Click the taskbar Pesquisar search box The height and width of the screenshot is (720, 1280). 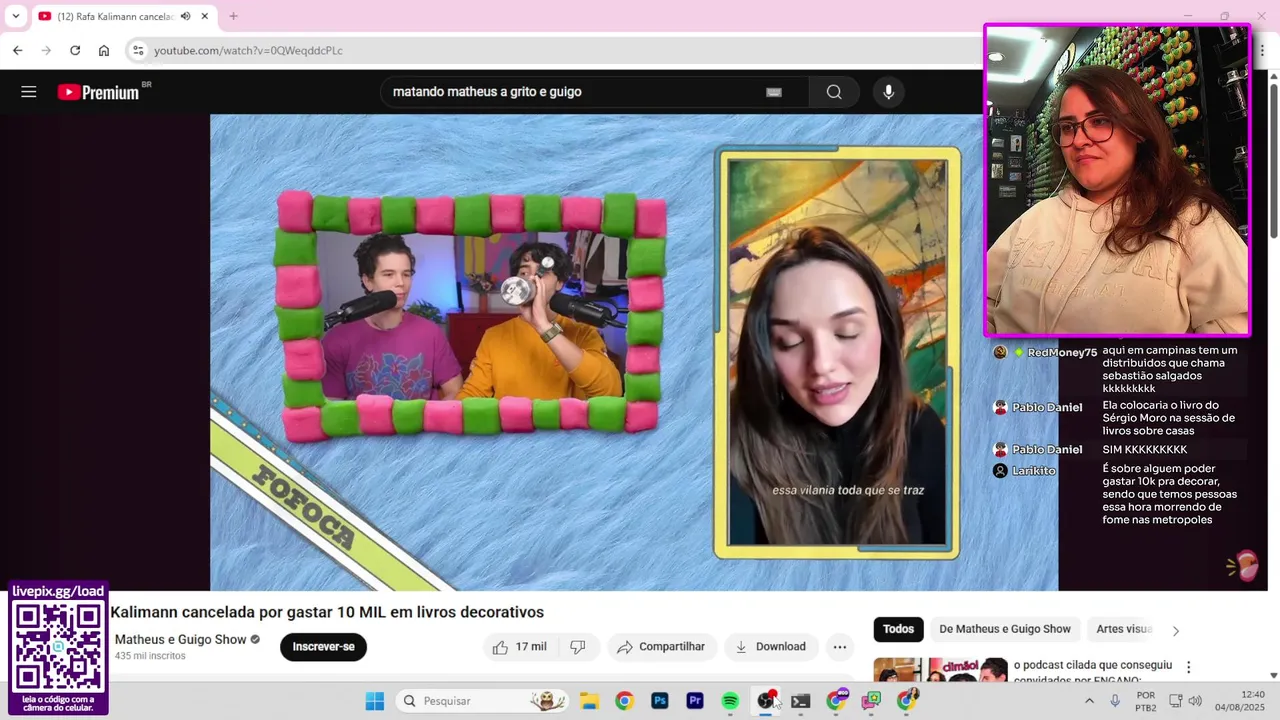point(484,701)
